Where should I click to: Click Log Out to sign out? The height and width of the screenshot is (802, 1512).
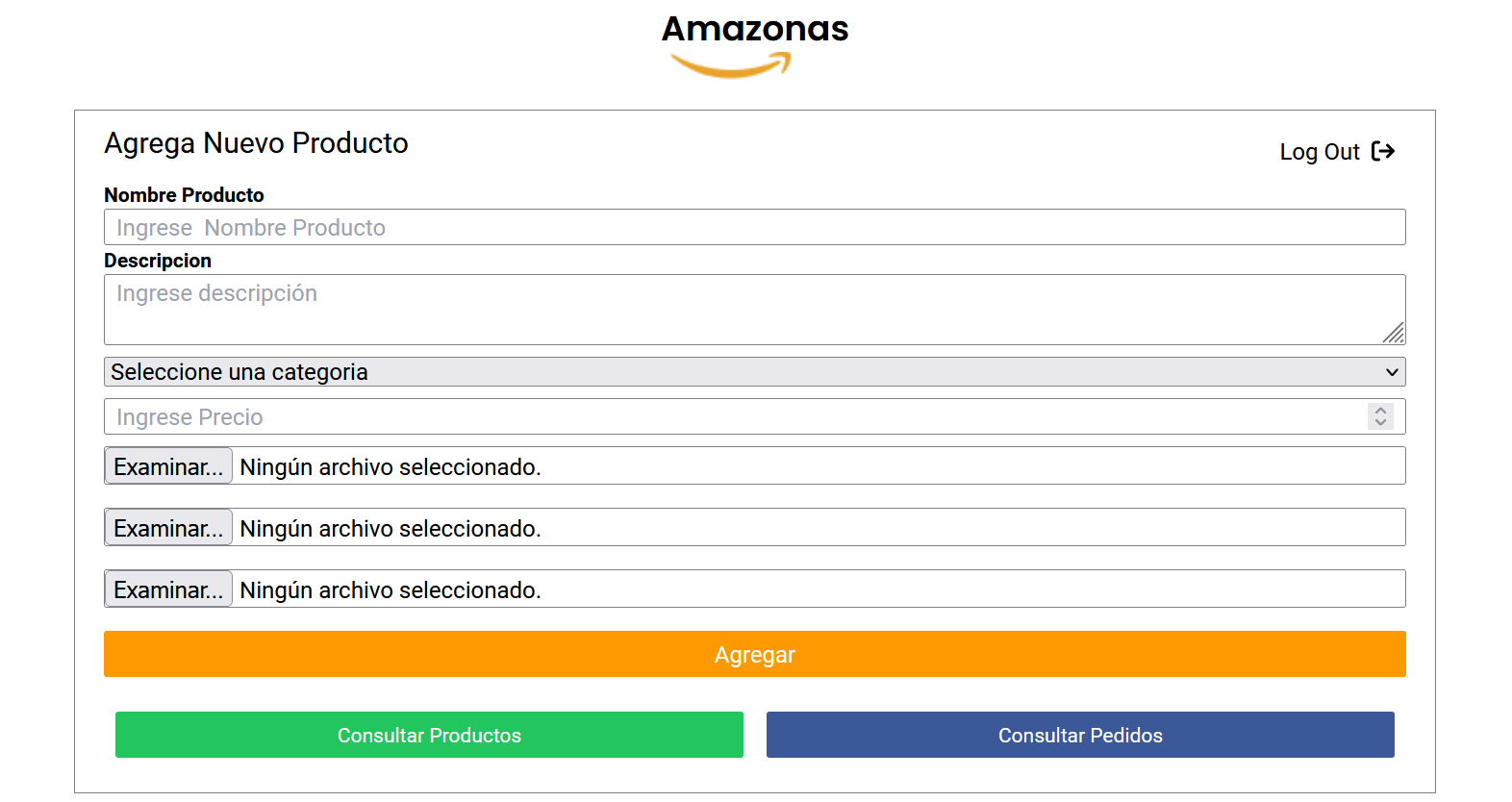[1320, 152]
